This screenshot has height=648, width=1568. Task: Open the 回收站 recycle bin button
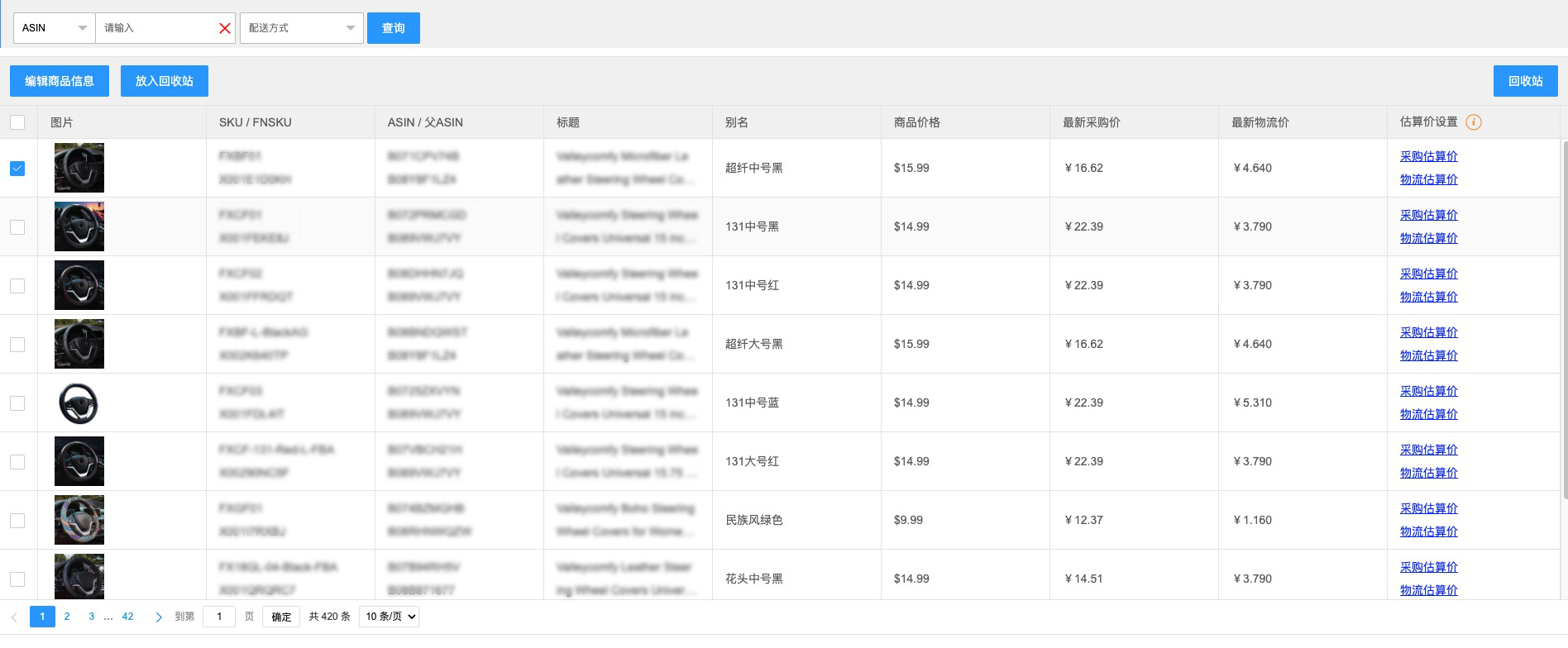pos(1525,81)
